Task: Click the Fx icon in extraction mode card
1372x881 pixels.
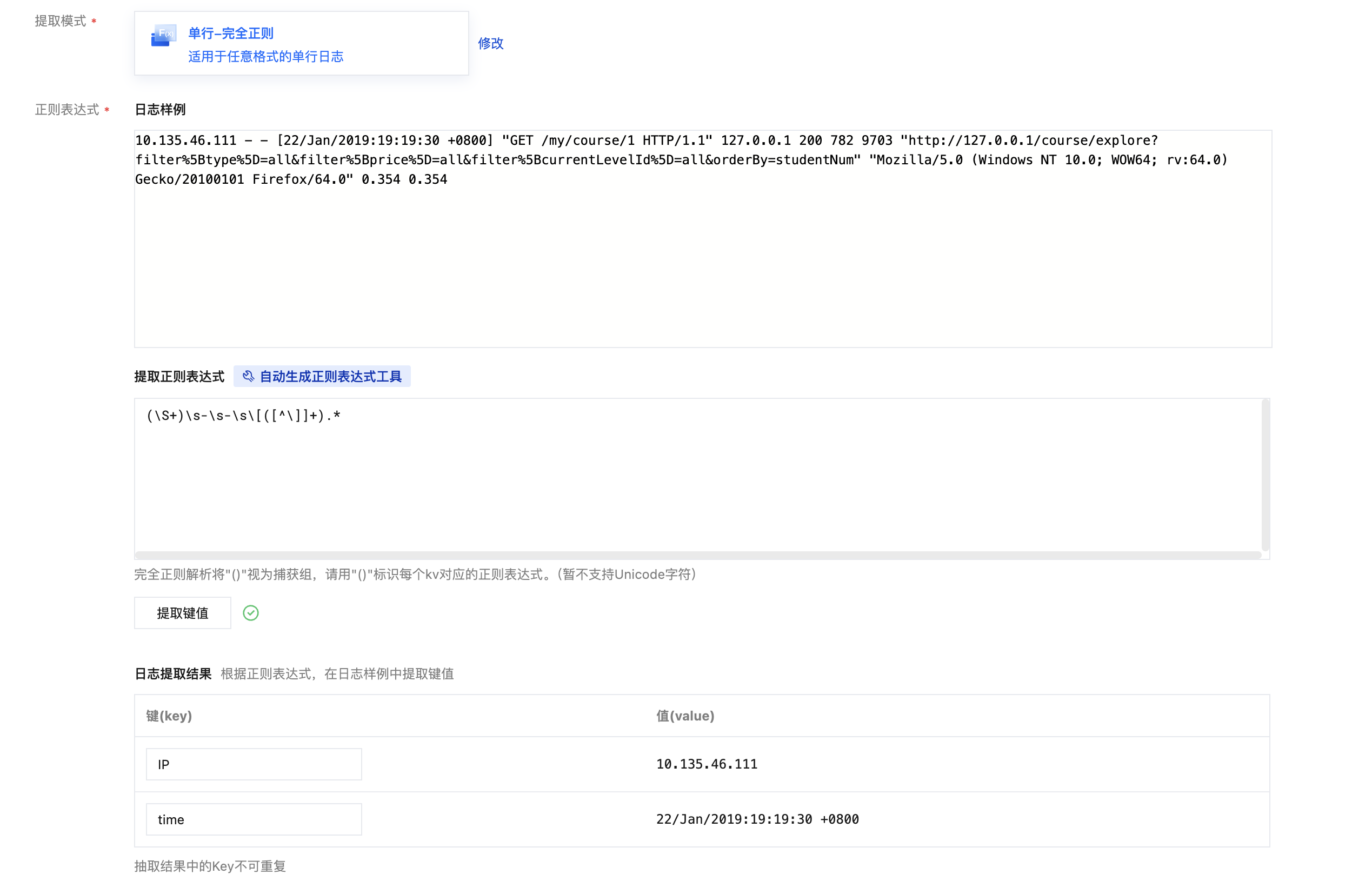Action: point(164,36)
